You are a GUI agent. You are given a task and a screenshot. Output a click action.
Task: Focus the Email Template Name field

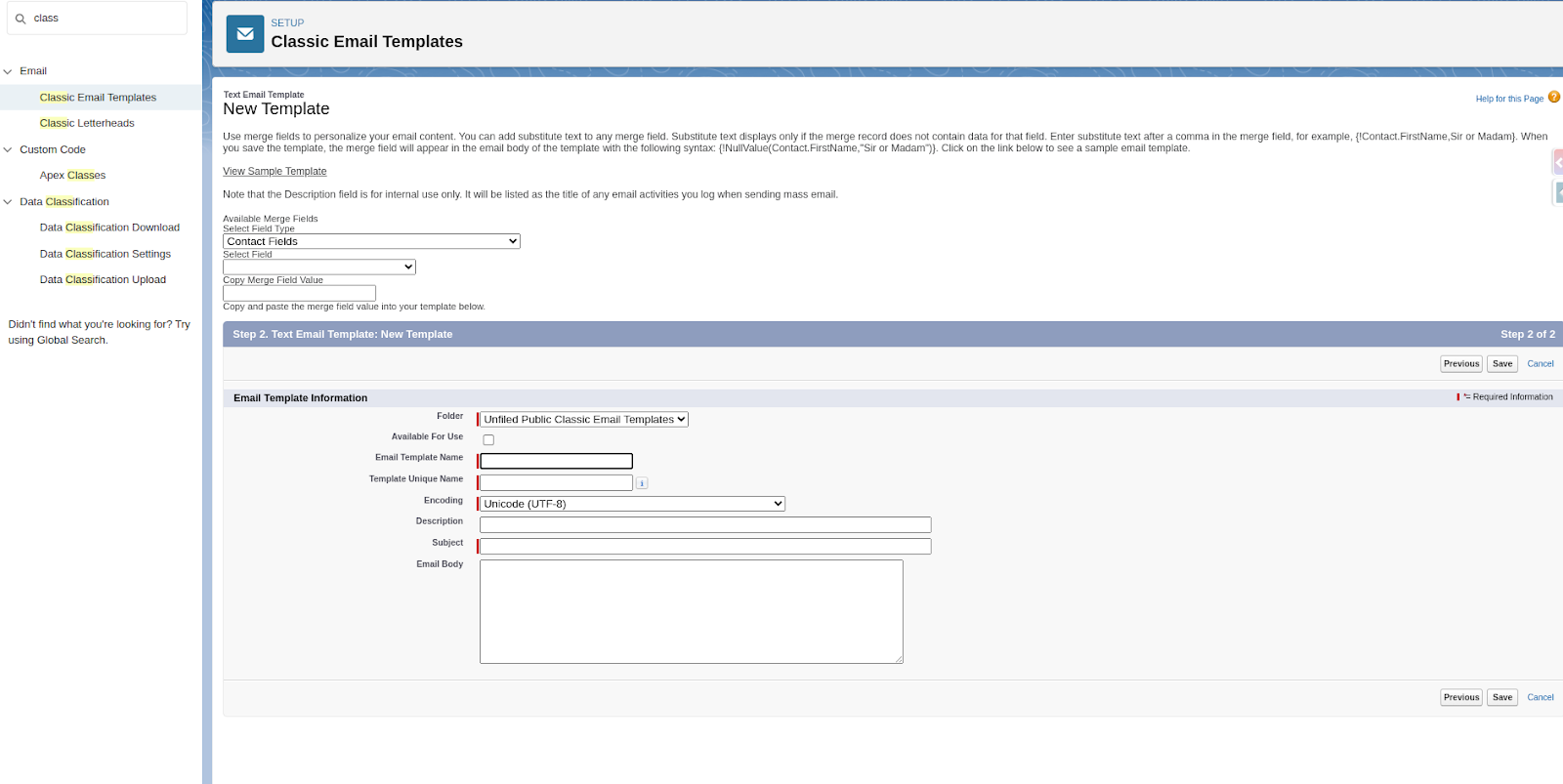[x=556, y=461]
